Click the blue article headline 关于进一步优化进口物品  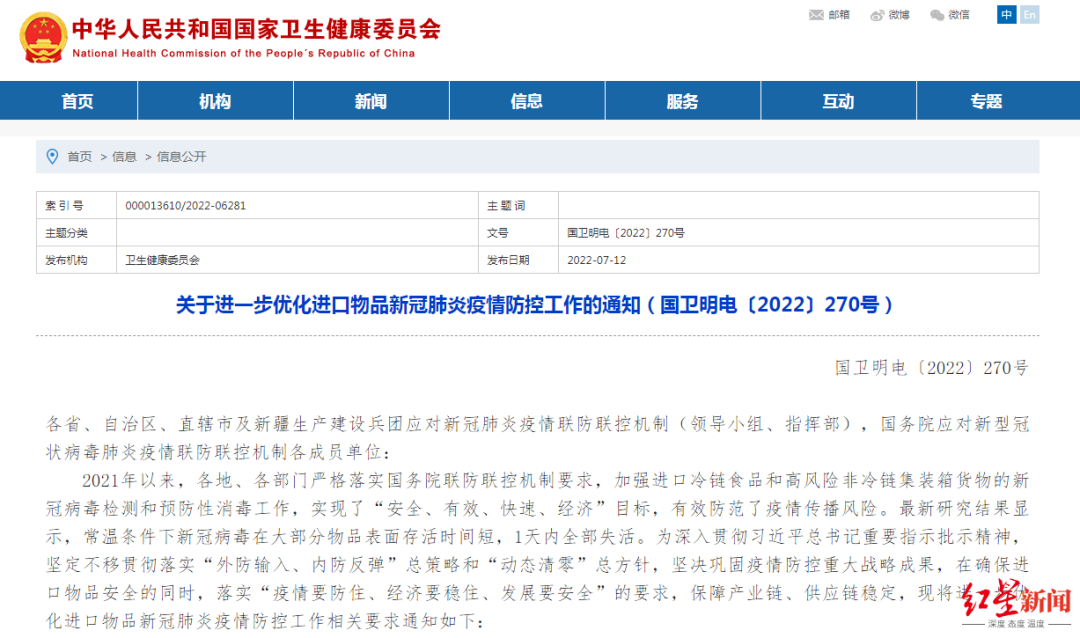pos(534,305)
